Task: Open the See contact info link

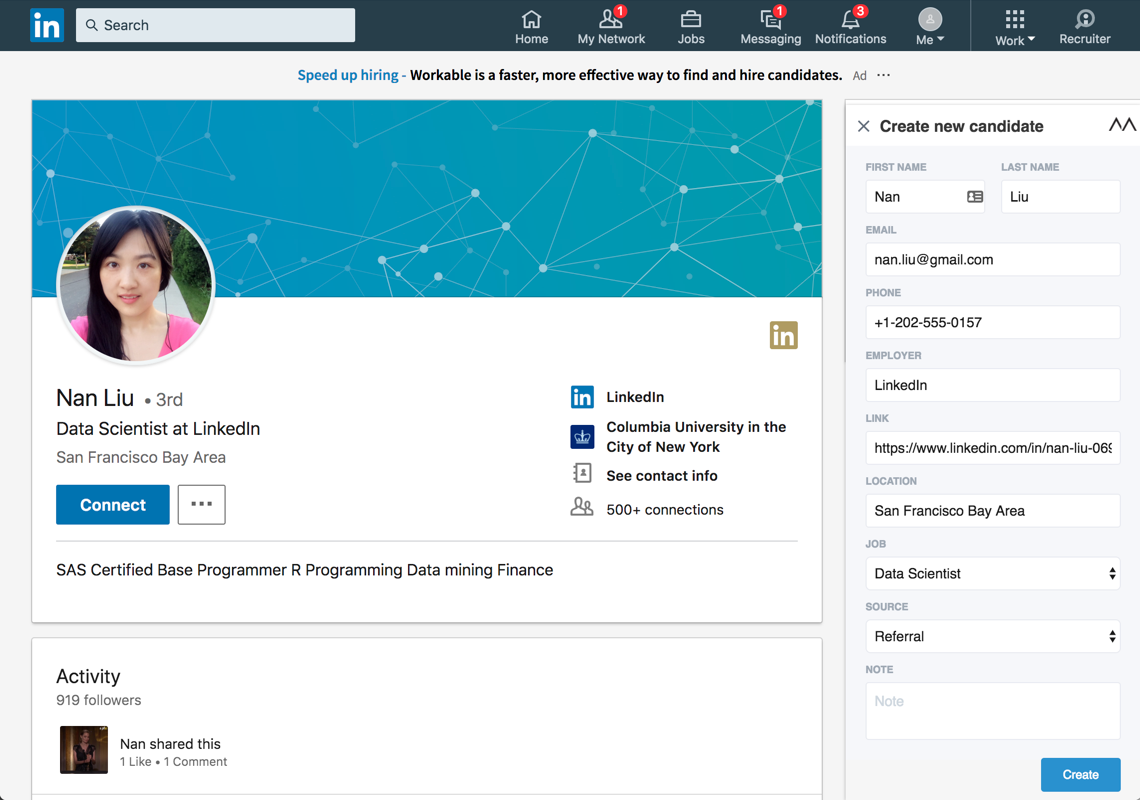Action: pyautogui.click(x=661, y=476)
